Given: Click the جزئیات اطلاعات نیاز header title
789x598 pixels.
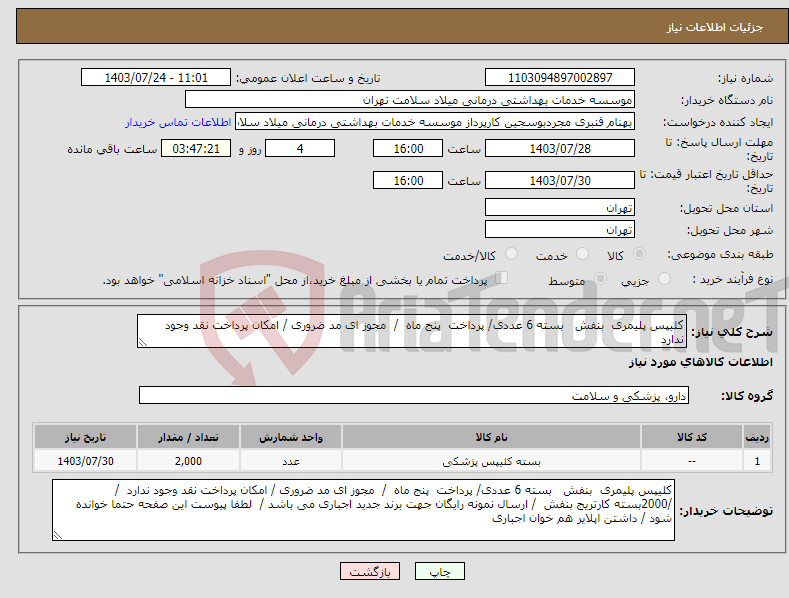Looking at the screenshot, I should [x=715, y=27].
